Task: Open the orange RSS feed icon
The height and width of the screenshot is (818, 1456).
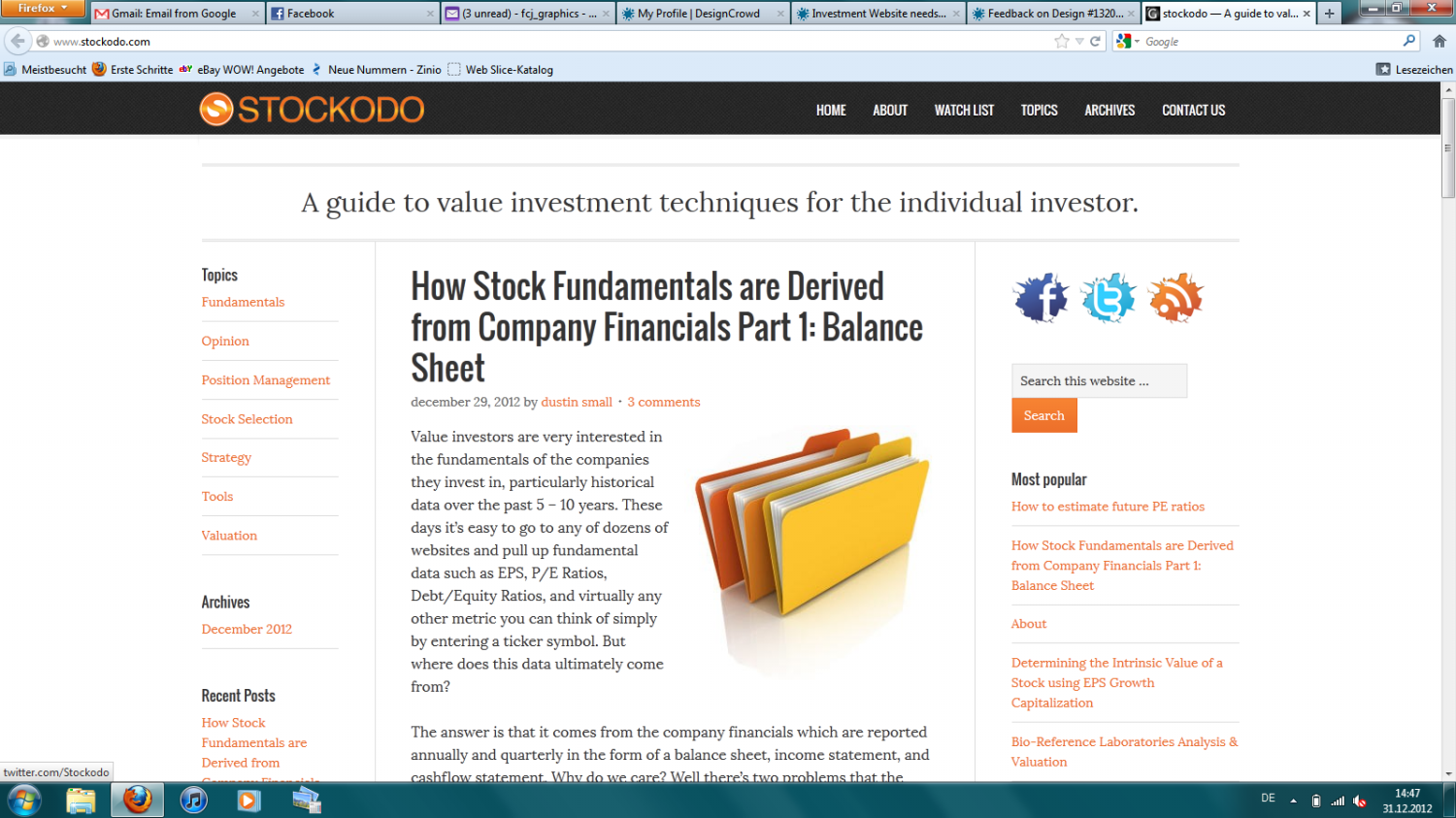Action: click(1175, 298)
